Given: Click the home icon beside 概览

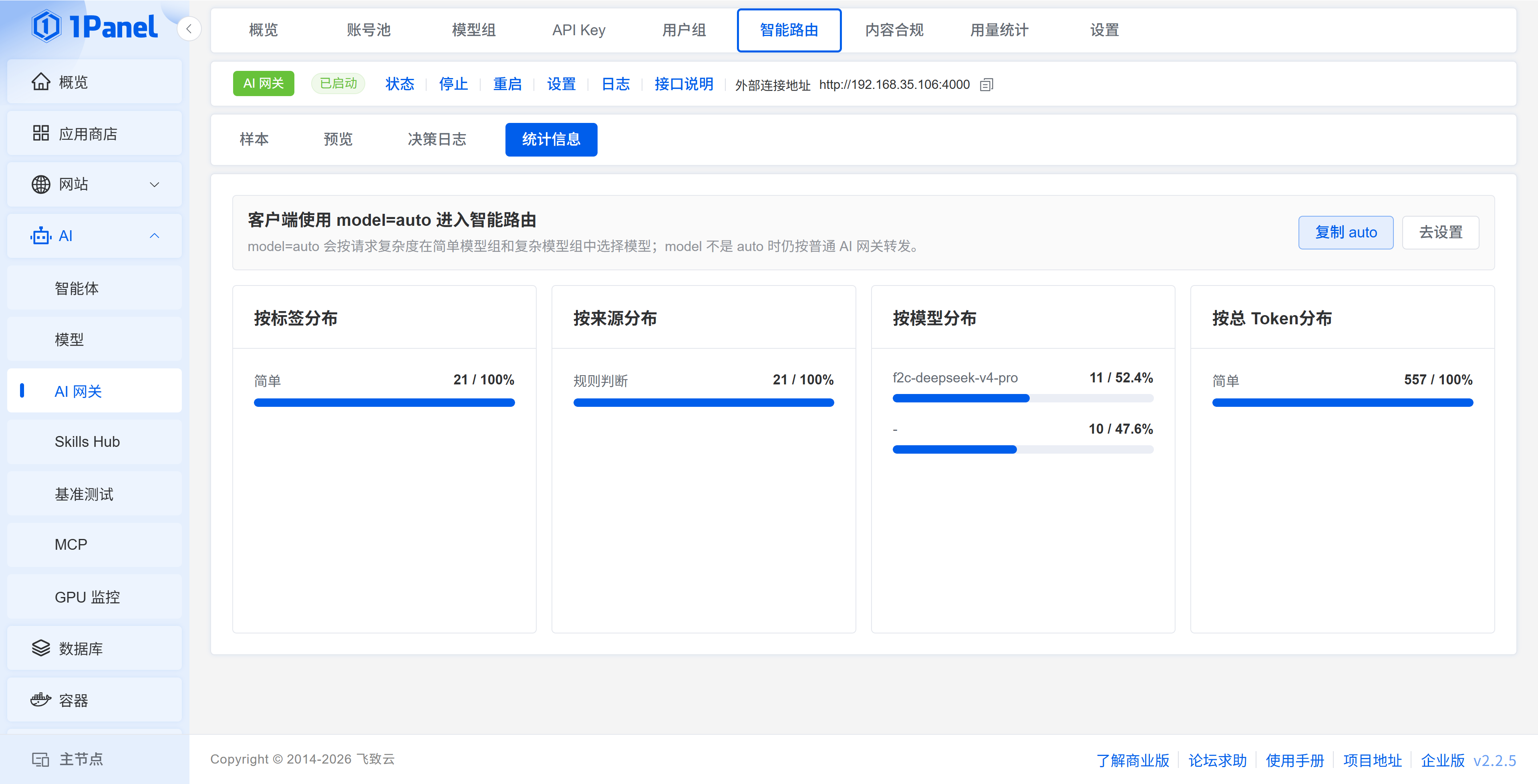Looking at the screenshot, I should point(40,82).
